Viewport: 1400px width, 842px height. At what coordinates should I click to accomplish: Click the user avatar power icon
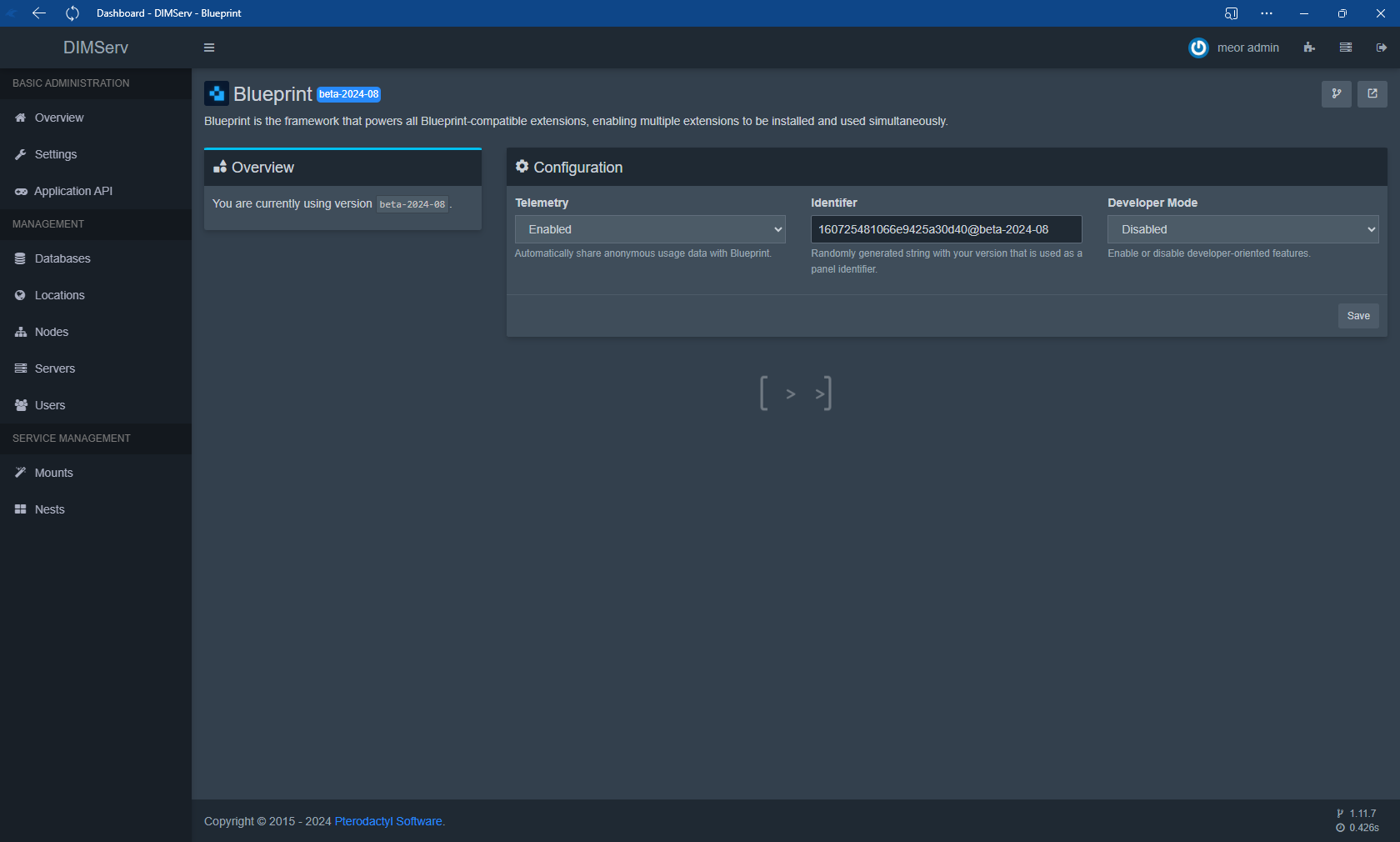pos(1198,48)
